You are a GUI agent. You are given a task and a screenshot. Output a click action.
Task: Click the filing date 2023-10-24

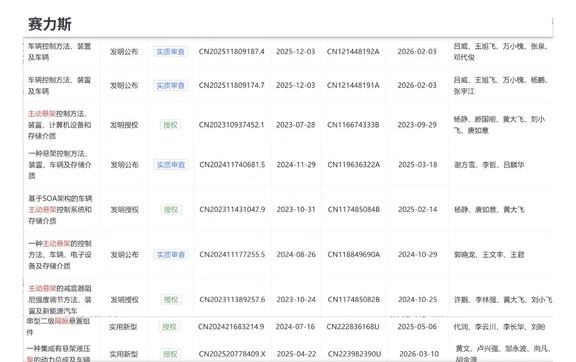click(296, 300)
